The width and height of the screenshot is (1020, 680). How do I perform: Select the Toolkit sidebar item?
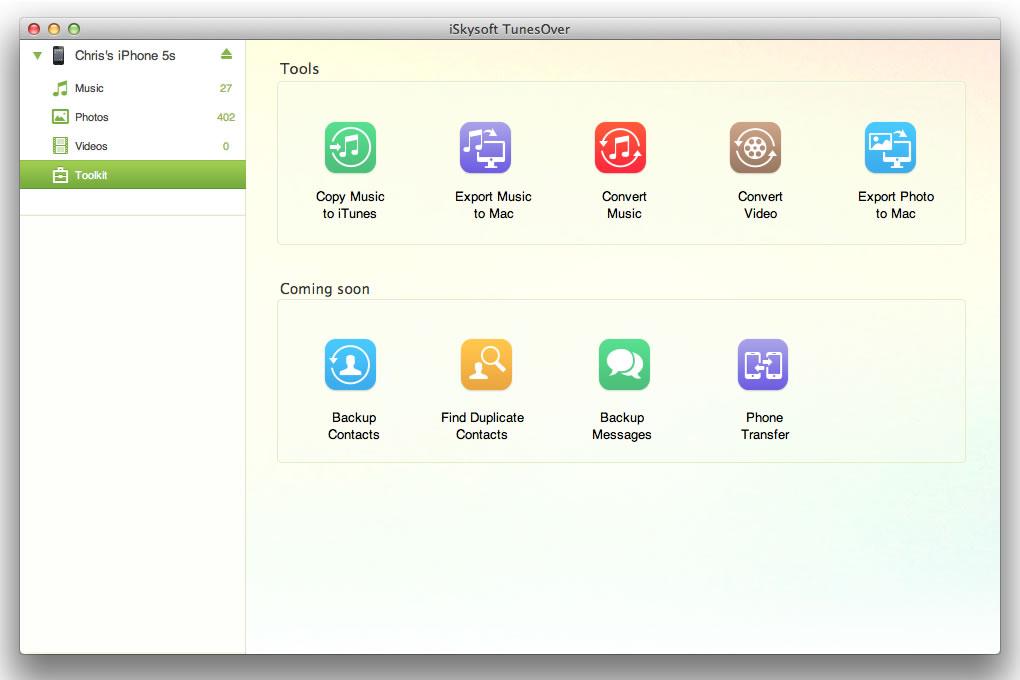coord(91,176)
